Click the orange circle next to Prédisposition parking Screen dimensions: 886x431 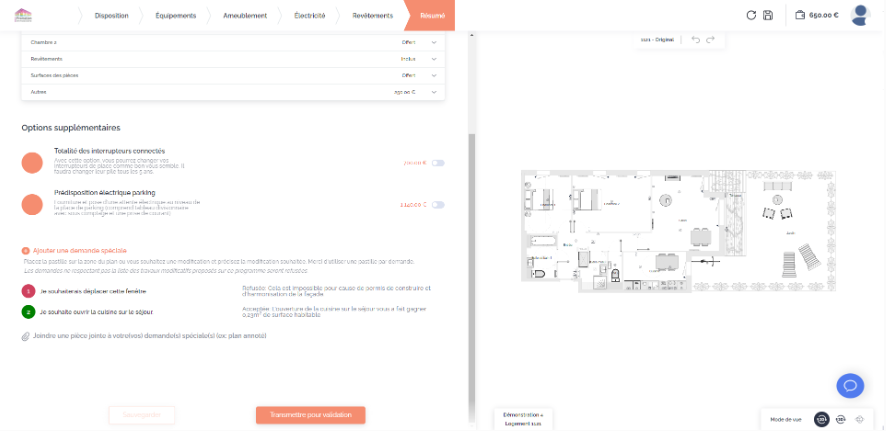click(x=32, y=204)
